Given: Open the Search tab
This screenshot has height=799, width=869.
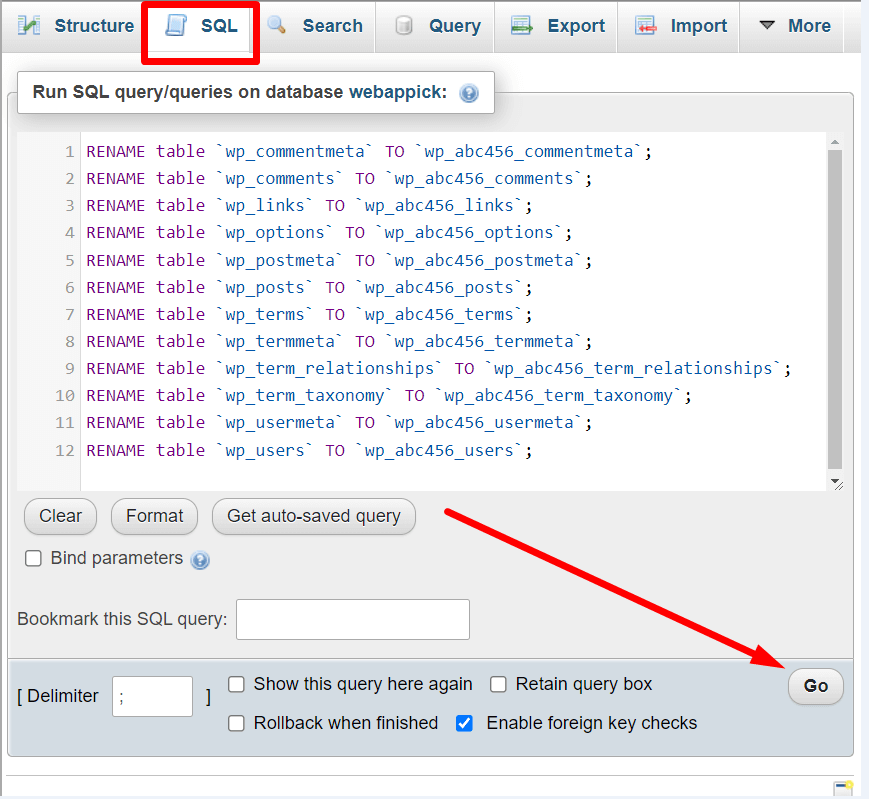Looking at the screenshot, I should coord(315,26).
